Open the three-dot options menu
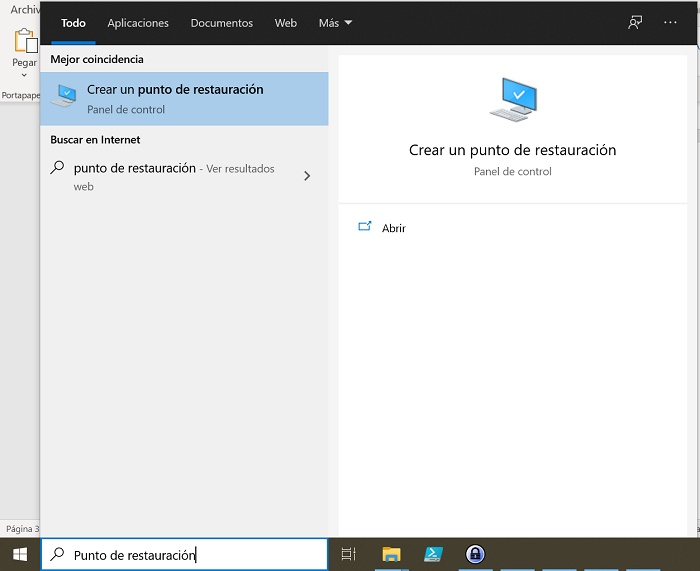The image size is (700, 571). coord(670,23)
